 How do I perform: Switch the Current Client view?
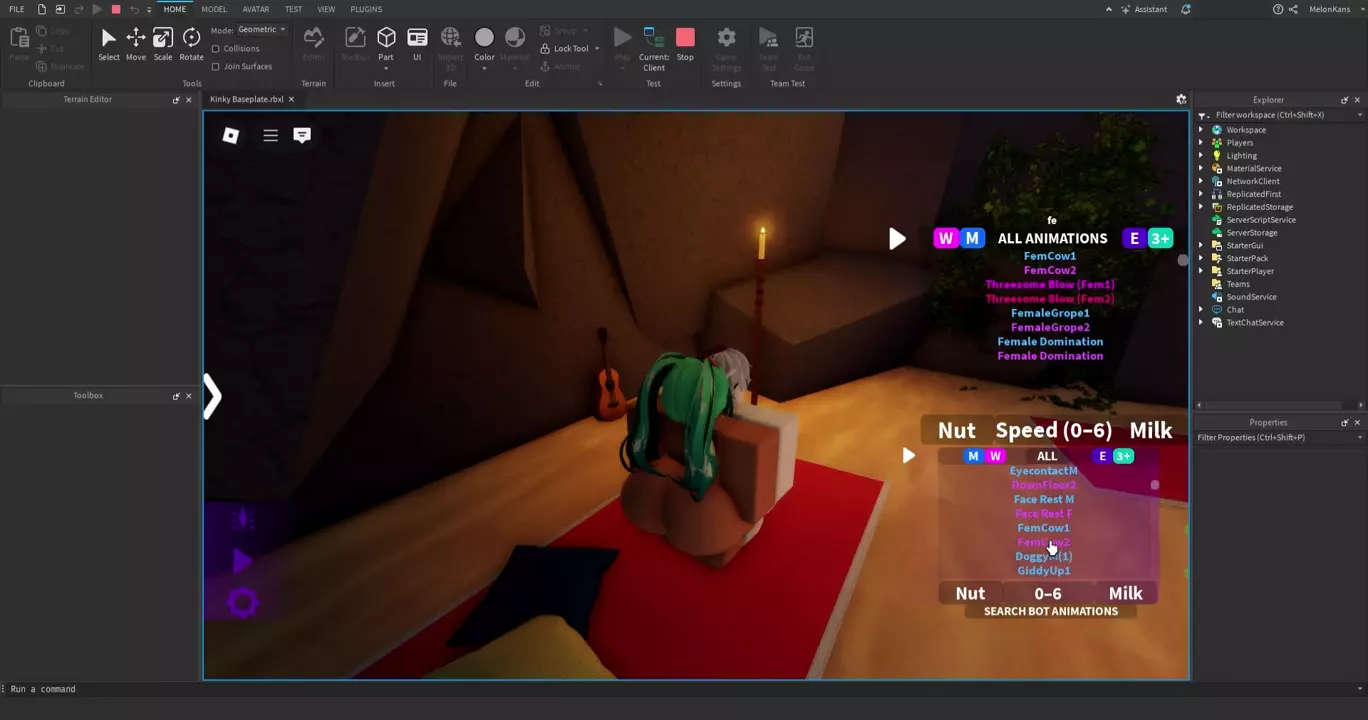coord(654,47)
